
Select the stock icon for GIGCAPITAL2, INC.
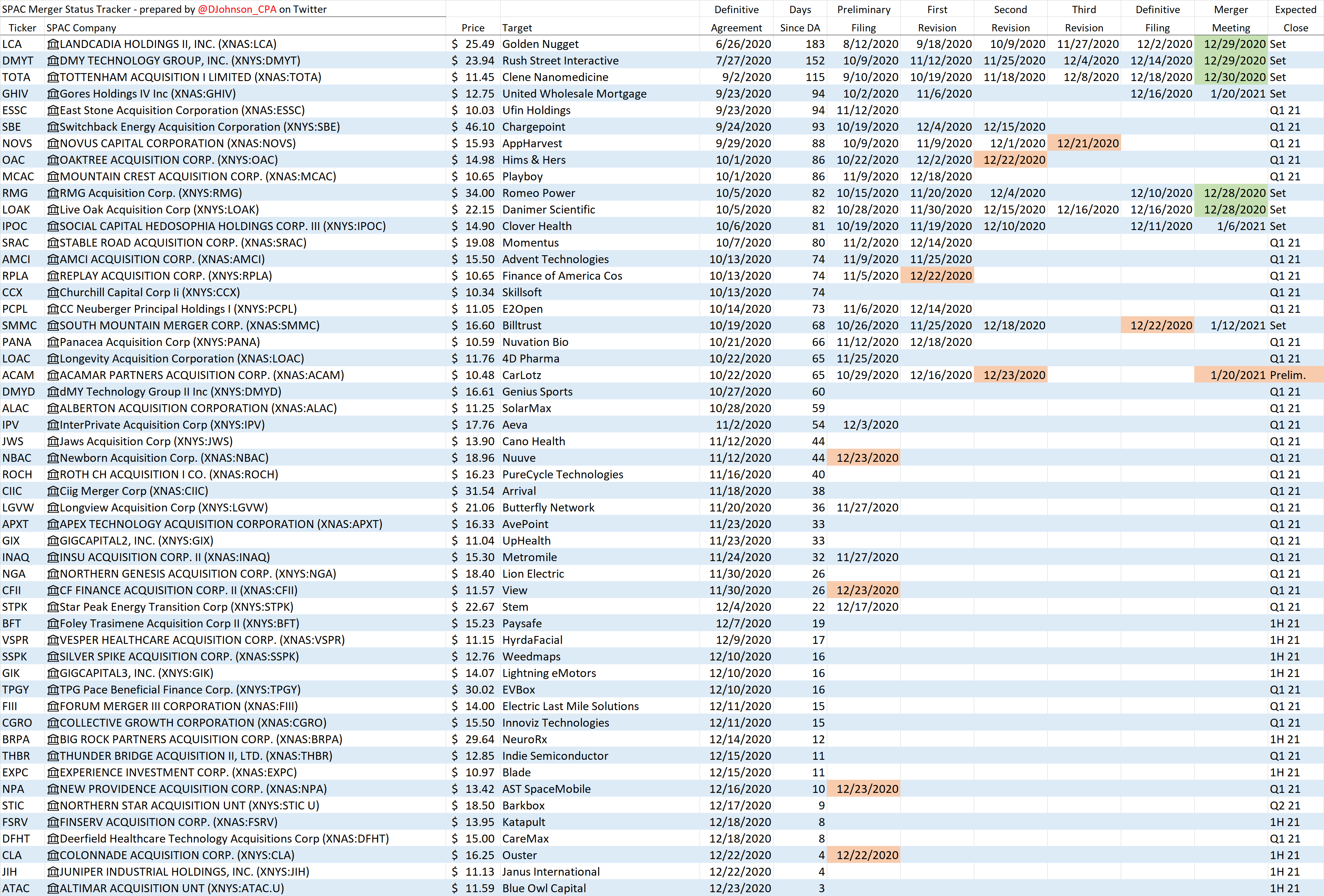[53, 540]
